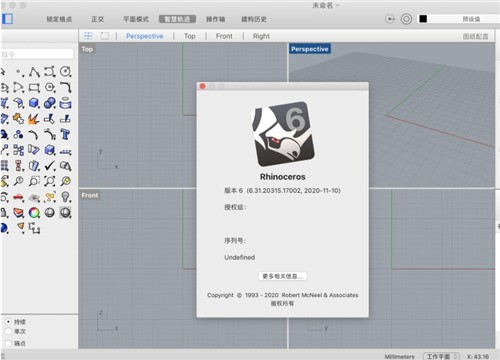Open the 预设值 layer dropdown
Viewport: 500px width, 360px height.
coord(471,19)
